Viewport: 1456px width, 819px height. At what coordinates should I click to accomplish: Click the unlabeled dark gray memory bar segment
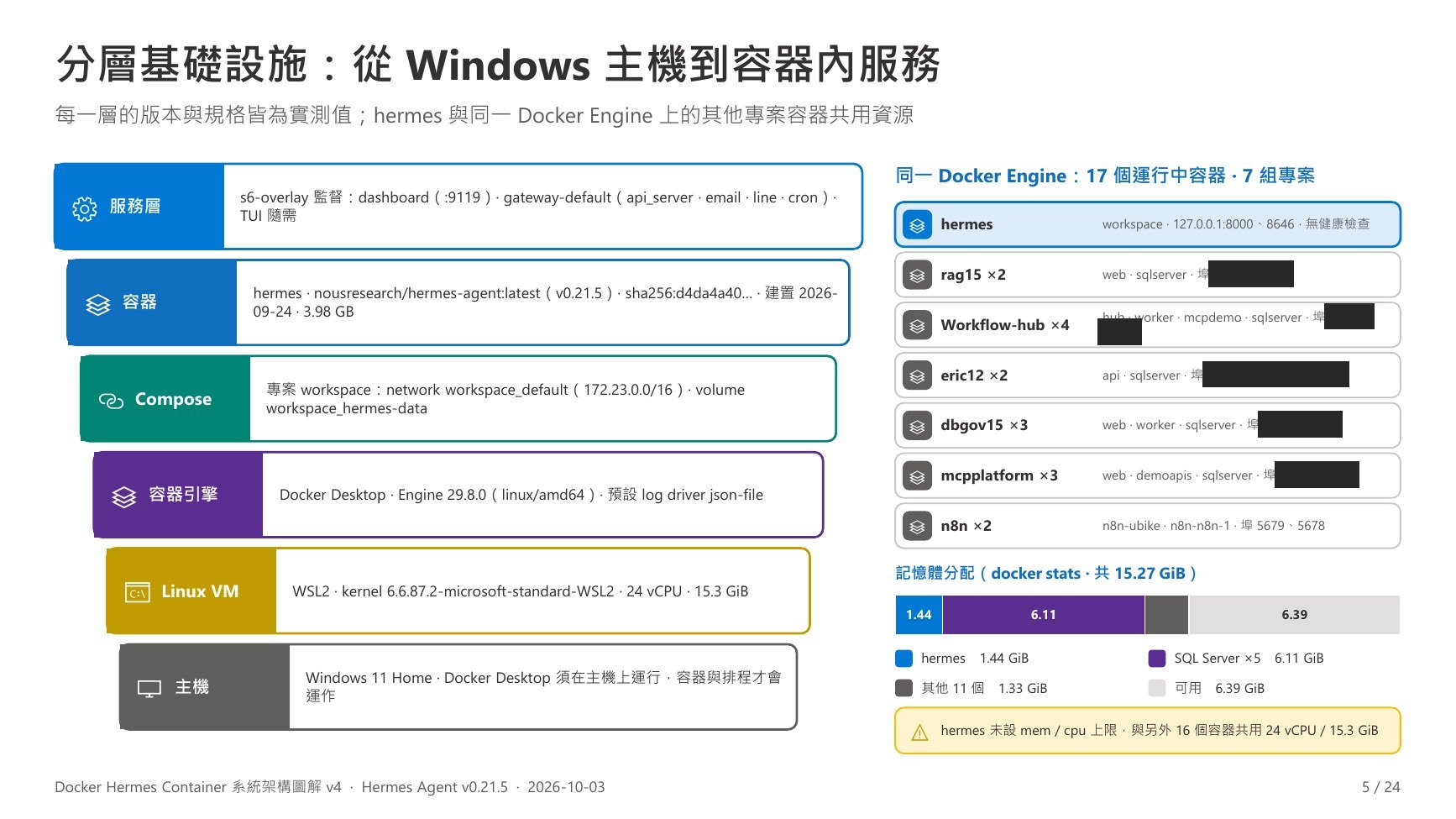click(1167, 615)
